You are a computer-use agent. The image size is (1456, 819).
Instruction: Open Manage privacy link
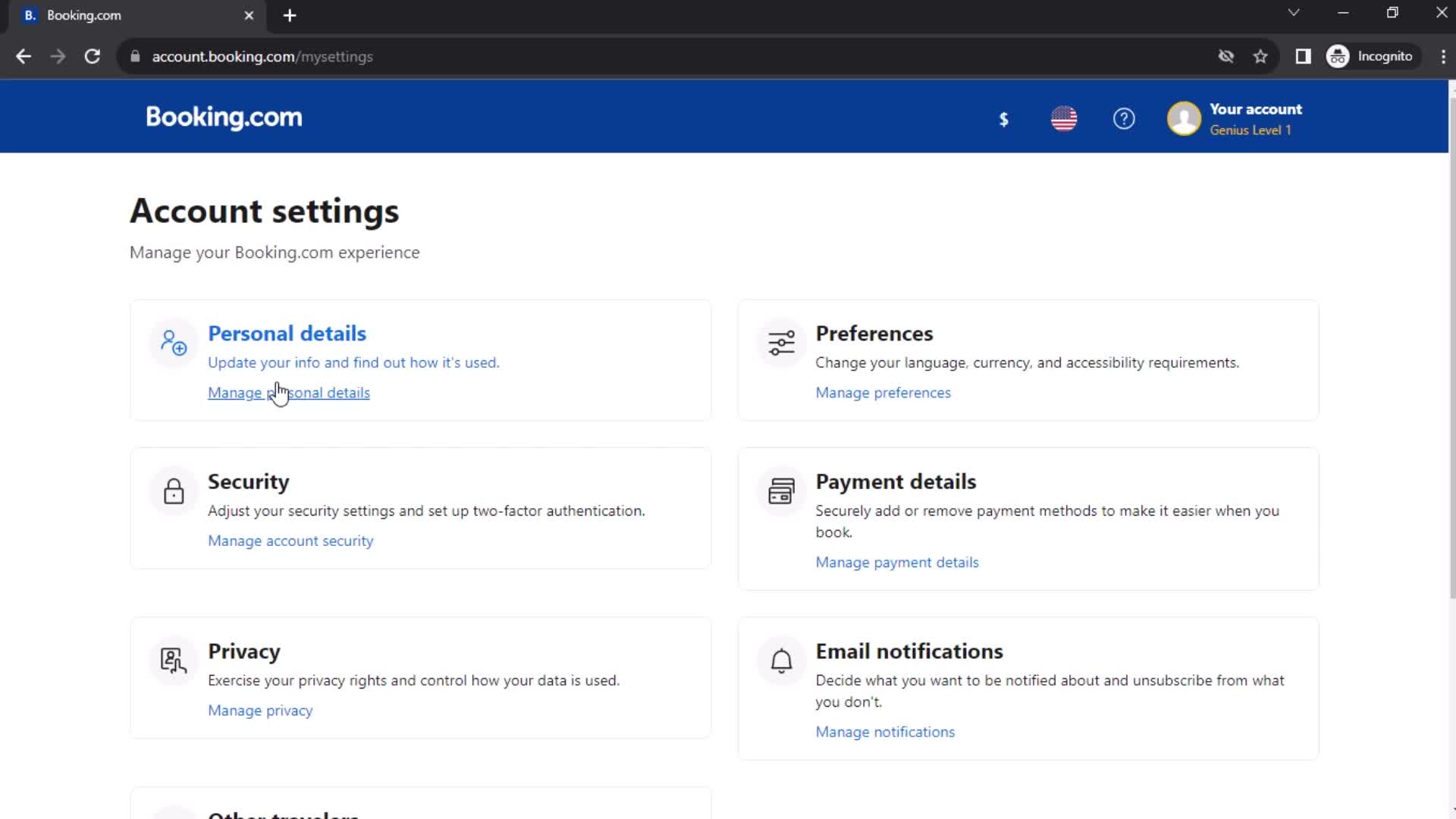(x=260, y=711)
